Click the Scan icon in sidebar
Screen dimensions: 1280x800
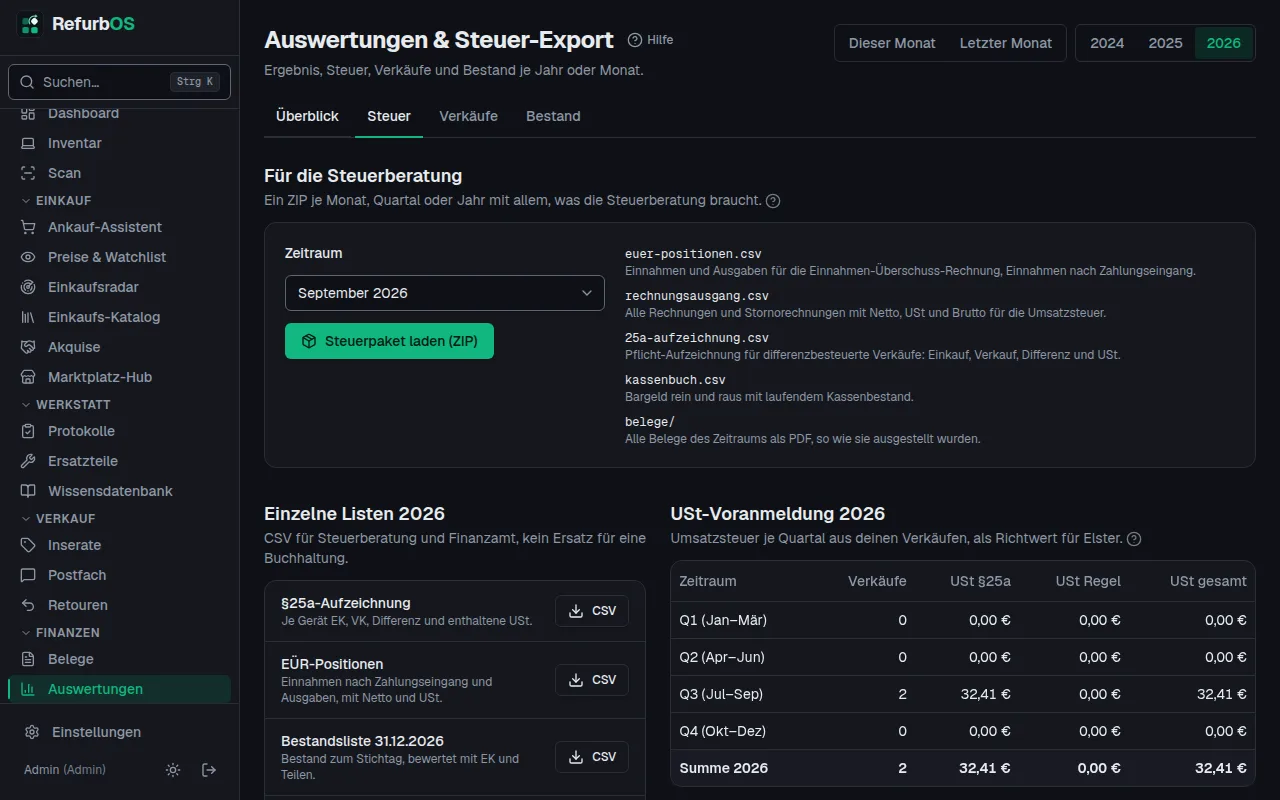pyautogui.click(x=28, y=173)
